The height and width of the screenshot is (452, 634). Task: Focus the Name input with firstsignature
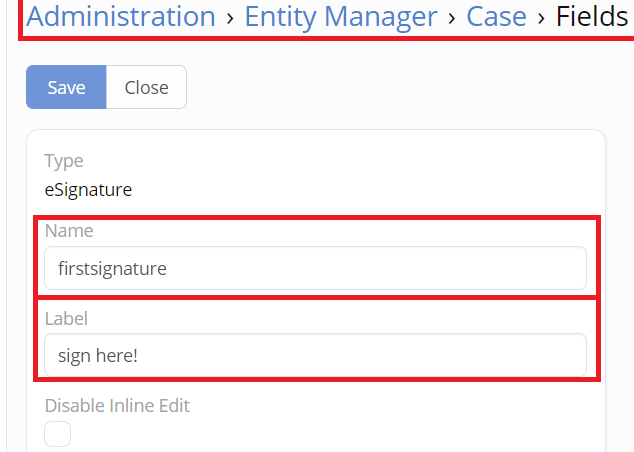click(315, 268)
